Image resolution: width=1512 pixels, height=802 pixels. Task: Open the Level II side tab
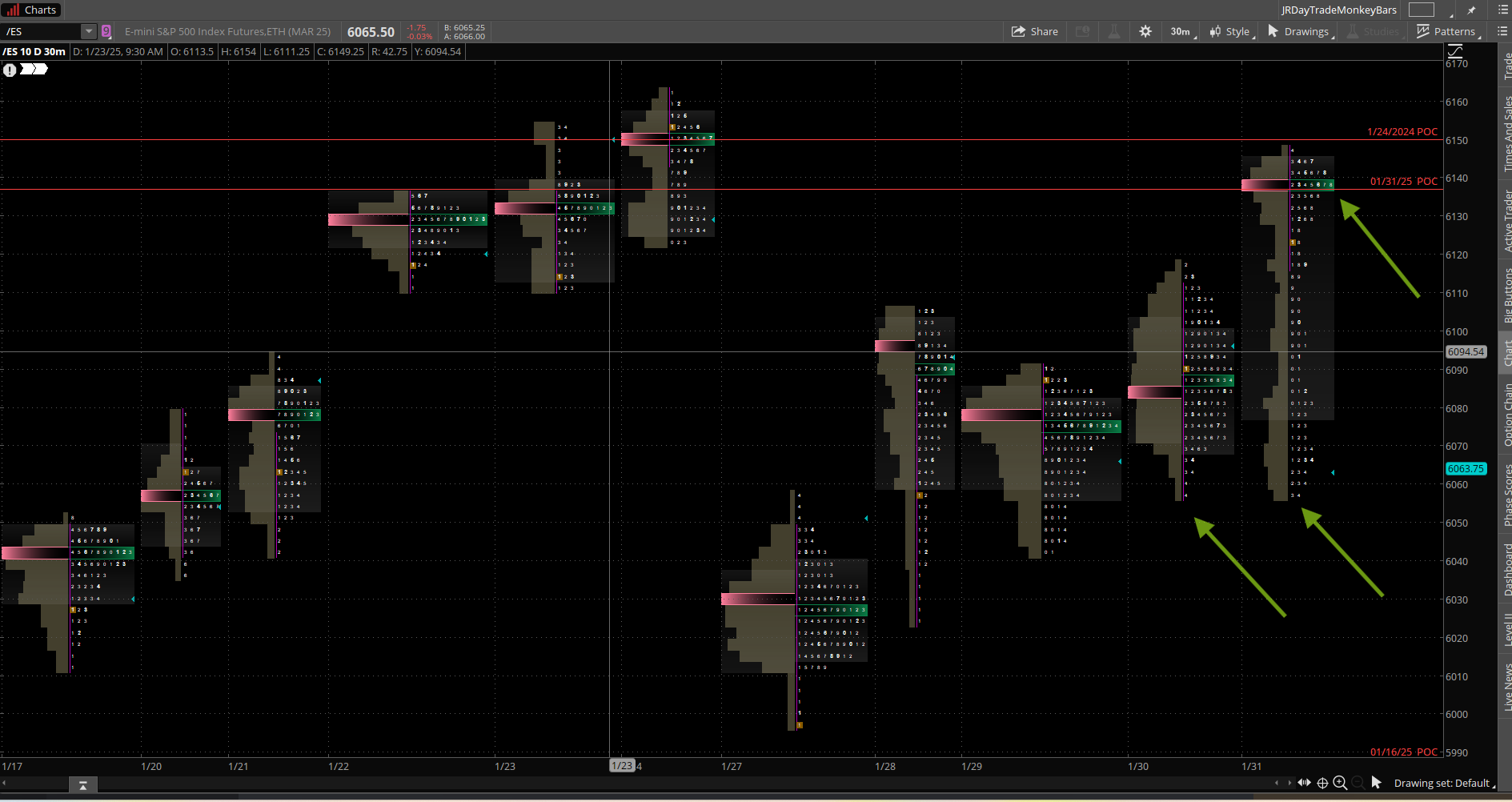tap(1506, 629)
